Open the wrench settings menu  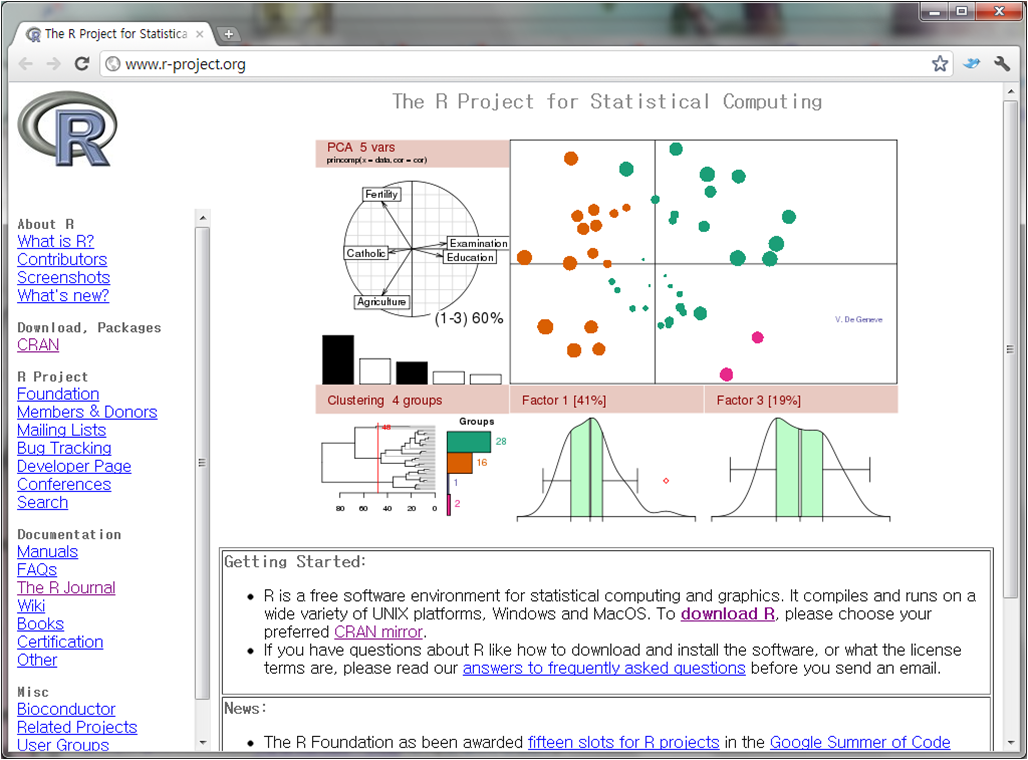1001,64
